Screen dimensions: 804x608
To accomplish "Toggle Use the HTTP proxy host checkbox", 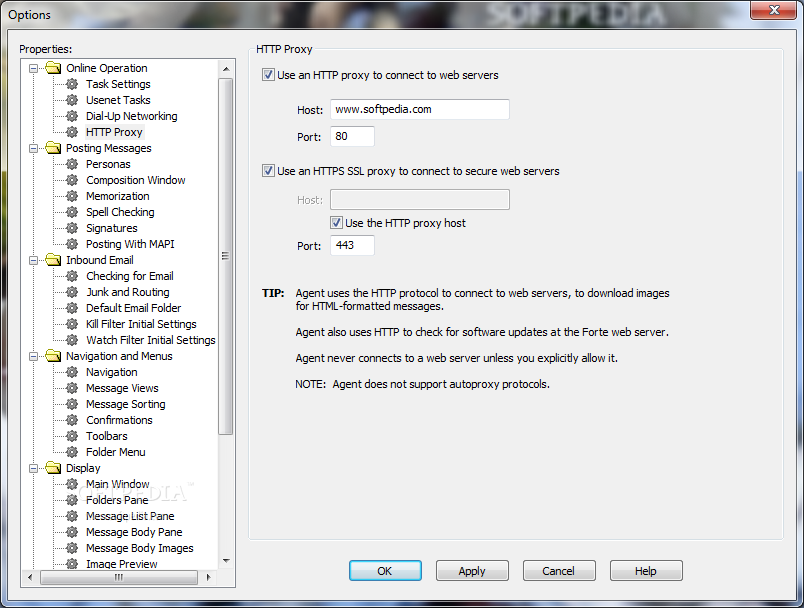I will click(x=336, y=222).
